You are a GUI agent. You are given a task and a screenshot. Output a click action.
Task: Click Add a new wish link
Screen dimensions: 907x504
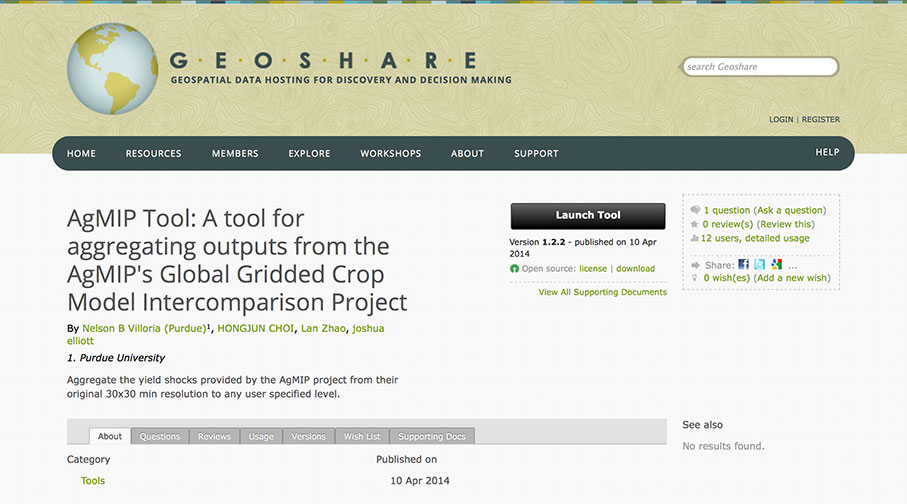click(x=792, y=278)
